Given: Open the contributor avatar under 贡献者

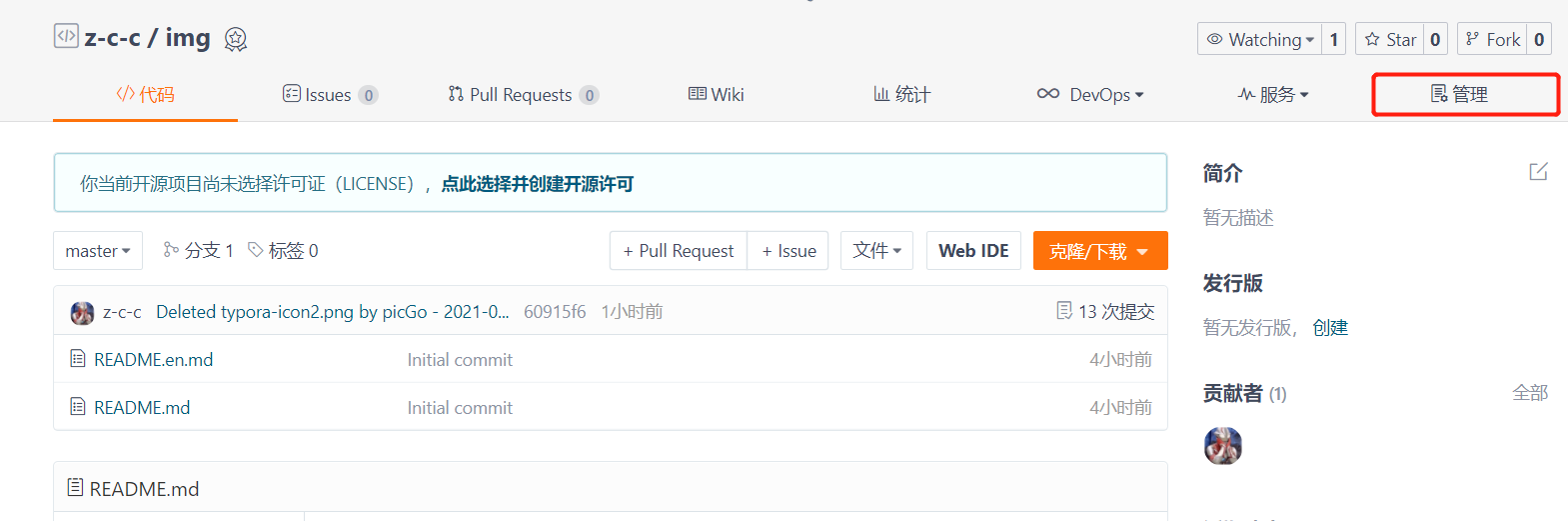Looking at the screenshot, I should 1222,446.
